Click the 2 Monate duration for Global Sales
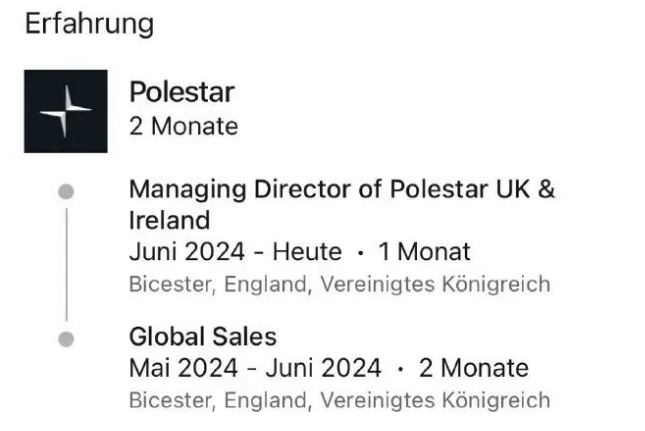 pyautogui.click(x=473, y=368)
